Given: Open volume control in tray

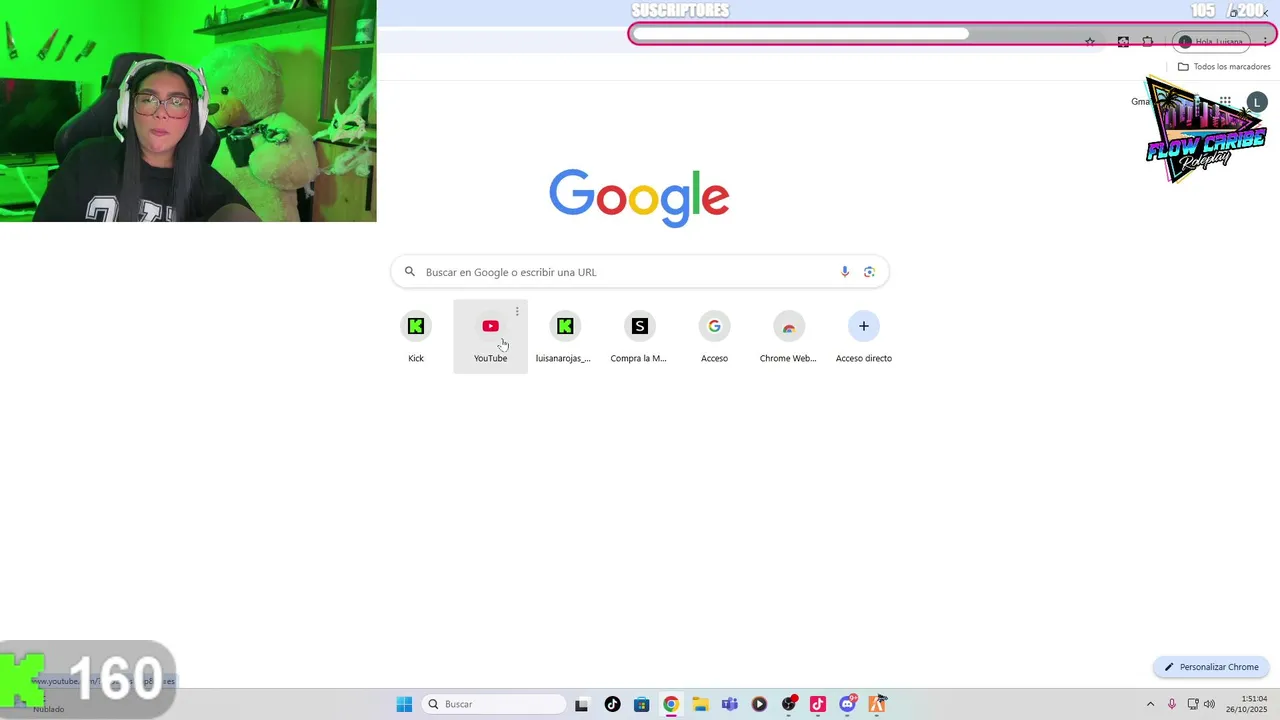Looking at the screenshot, I should click(x=1209, y=704).
